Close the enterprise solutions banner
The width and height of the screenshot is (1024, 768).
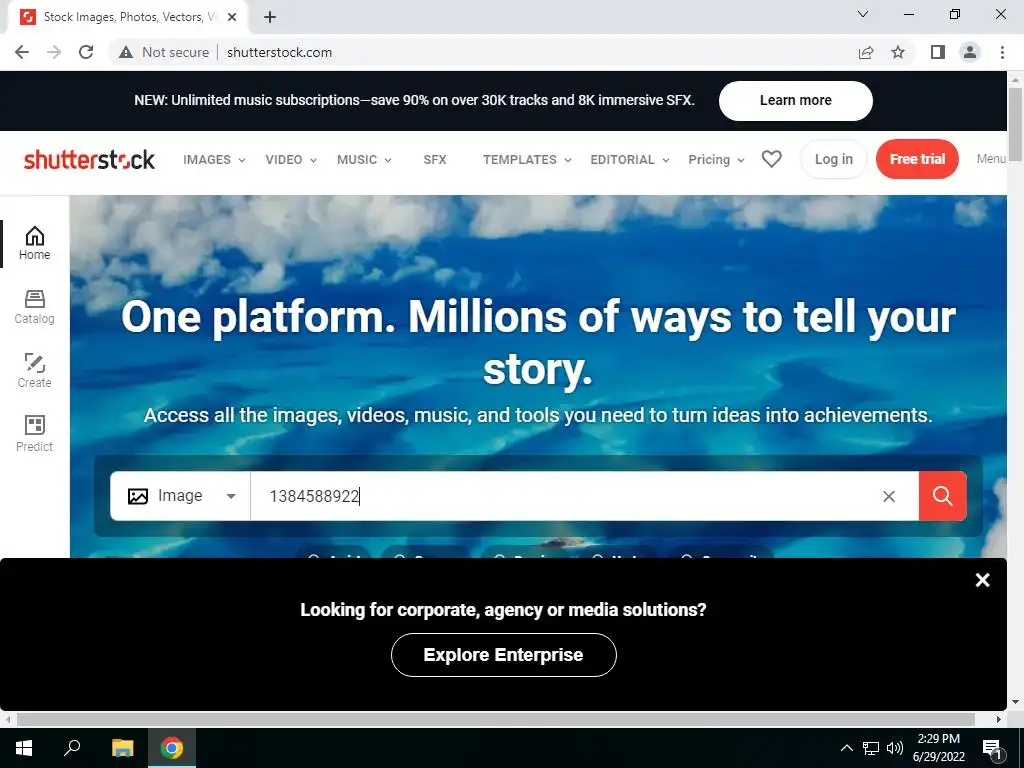pos(982,580)
